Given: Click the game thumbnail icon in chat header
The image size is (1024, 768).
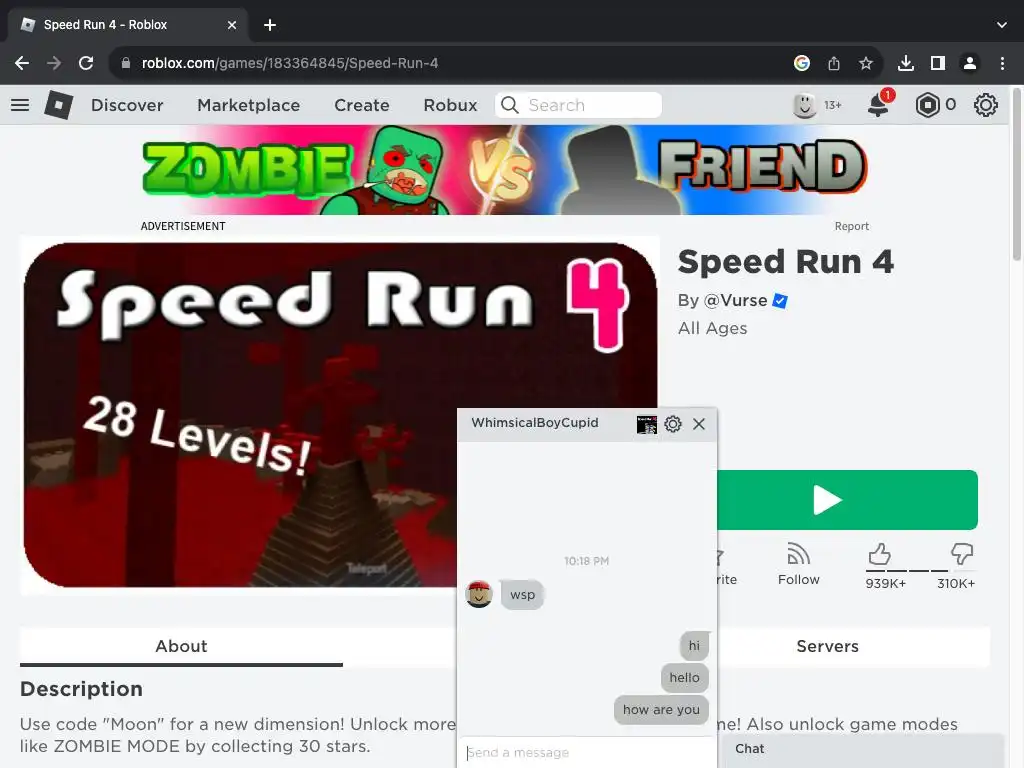Looking at the screenshot, I should tap(647, 424).
